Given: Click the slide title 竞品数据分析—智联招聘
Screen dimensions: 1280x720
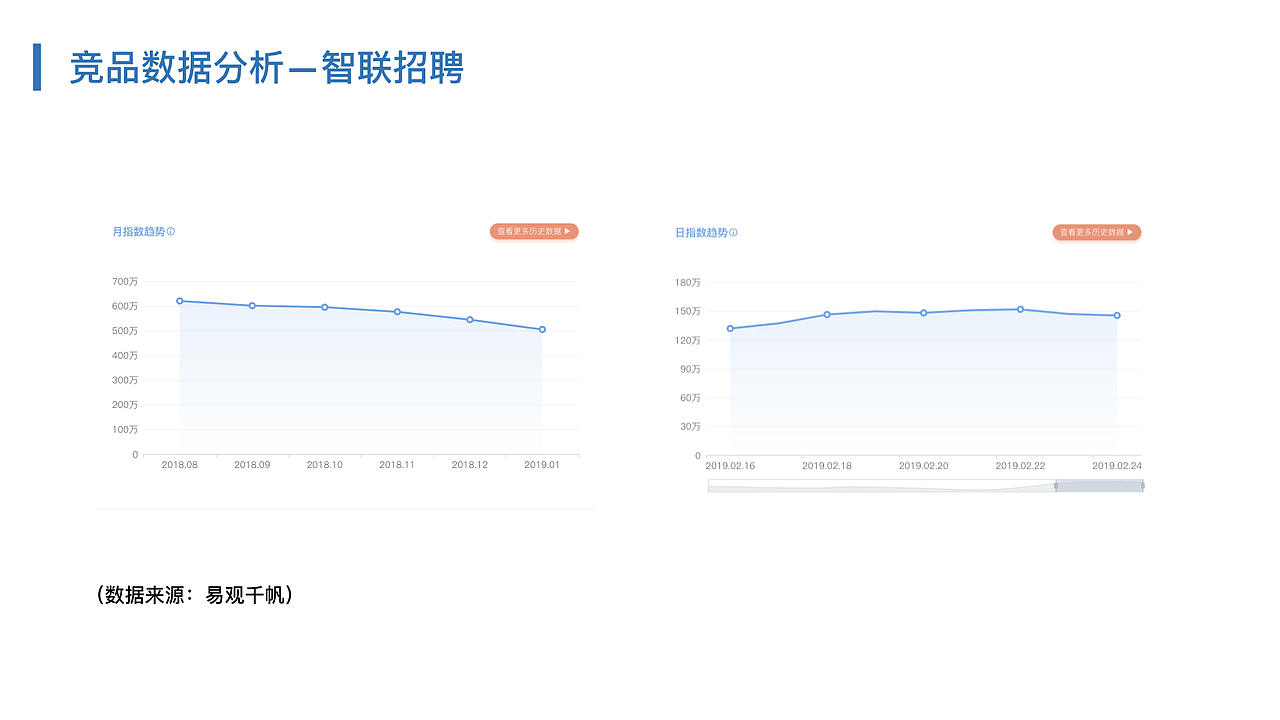Looking at the screenshot, I should (267, 68).
